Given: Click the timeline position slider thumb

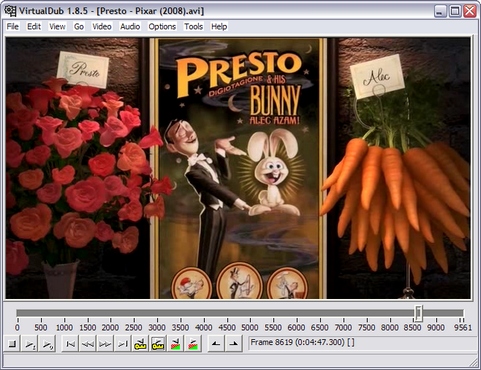Looking at the screenshot, I should [x=418, y=313].
